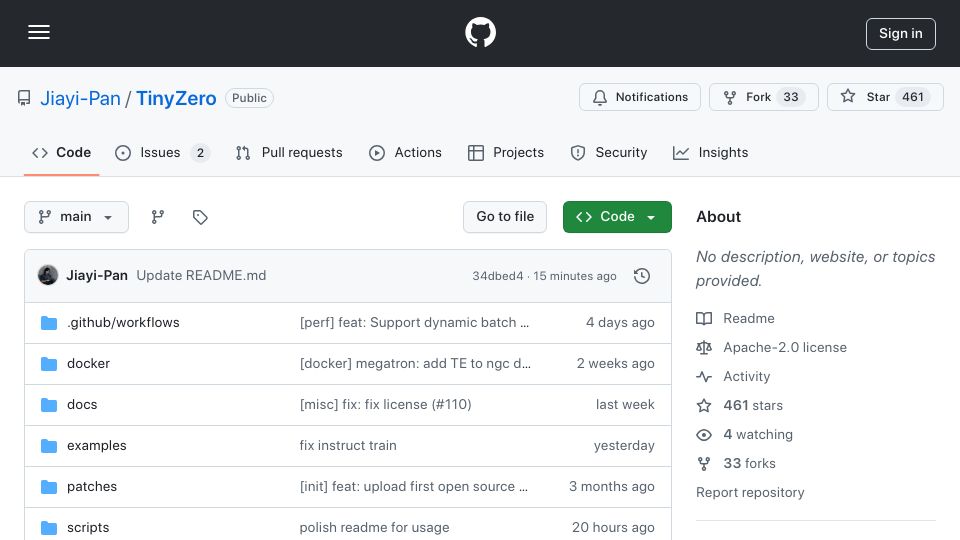Open the Security tab
This screenshot has width=960, height=540.
(608, 152)
